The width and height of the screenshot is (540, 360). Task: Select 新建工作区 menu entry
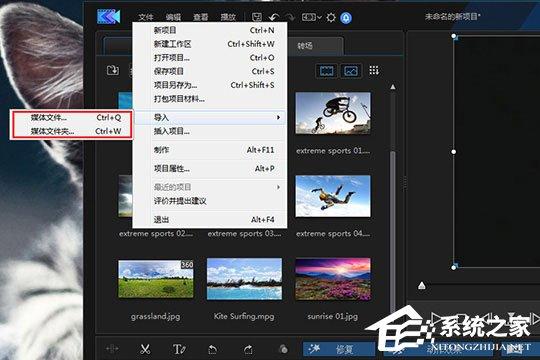click(210, 44)
